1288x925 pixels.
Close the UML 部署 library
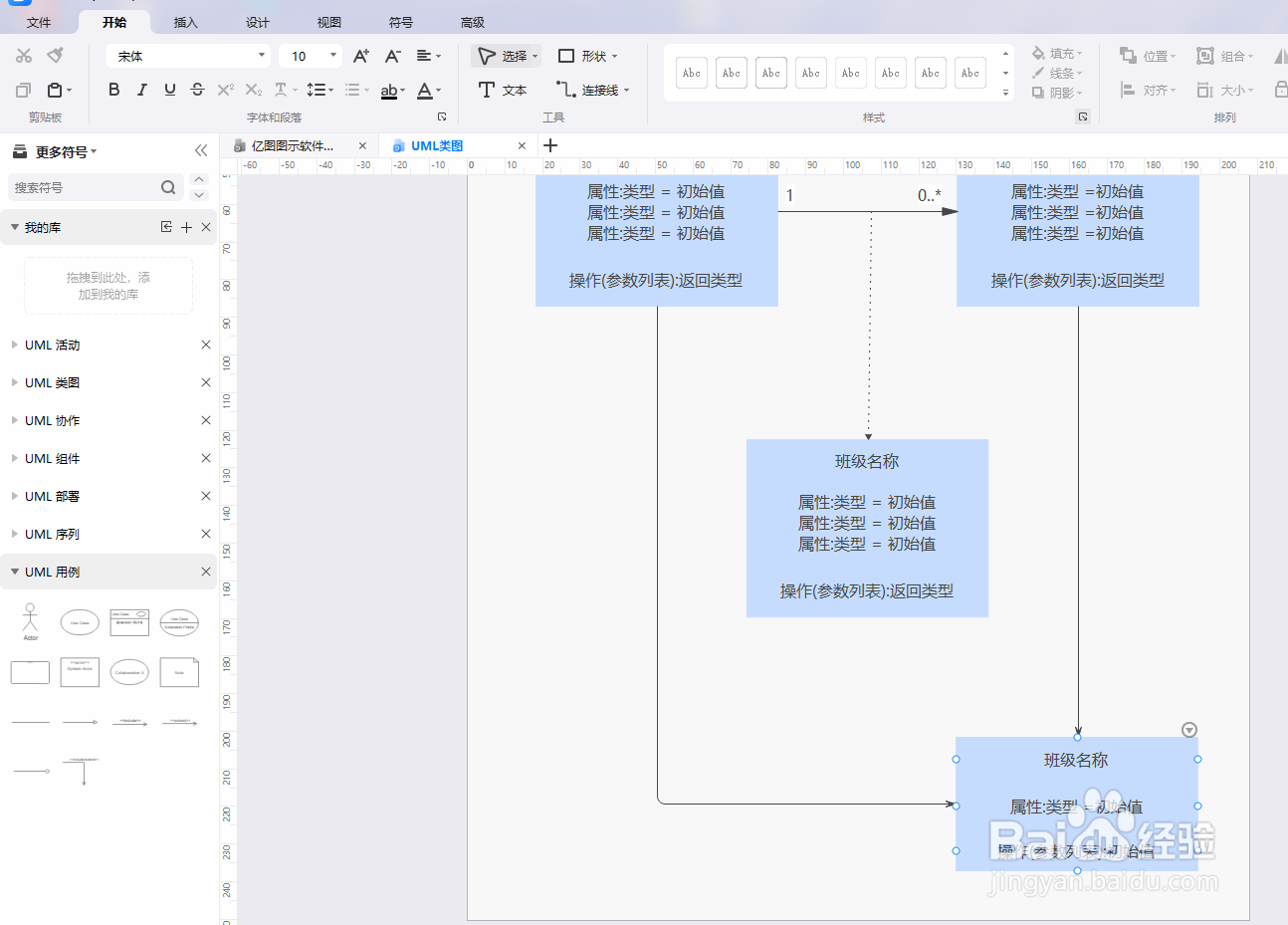click(x=206, y=496)
